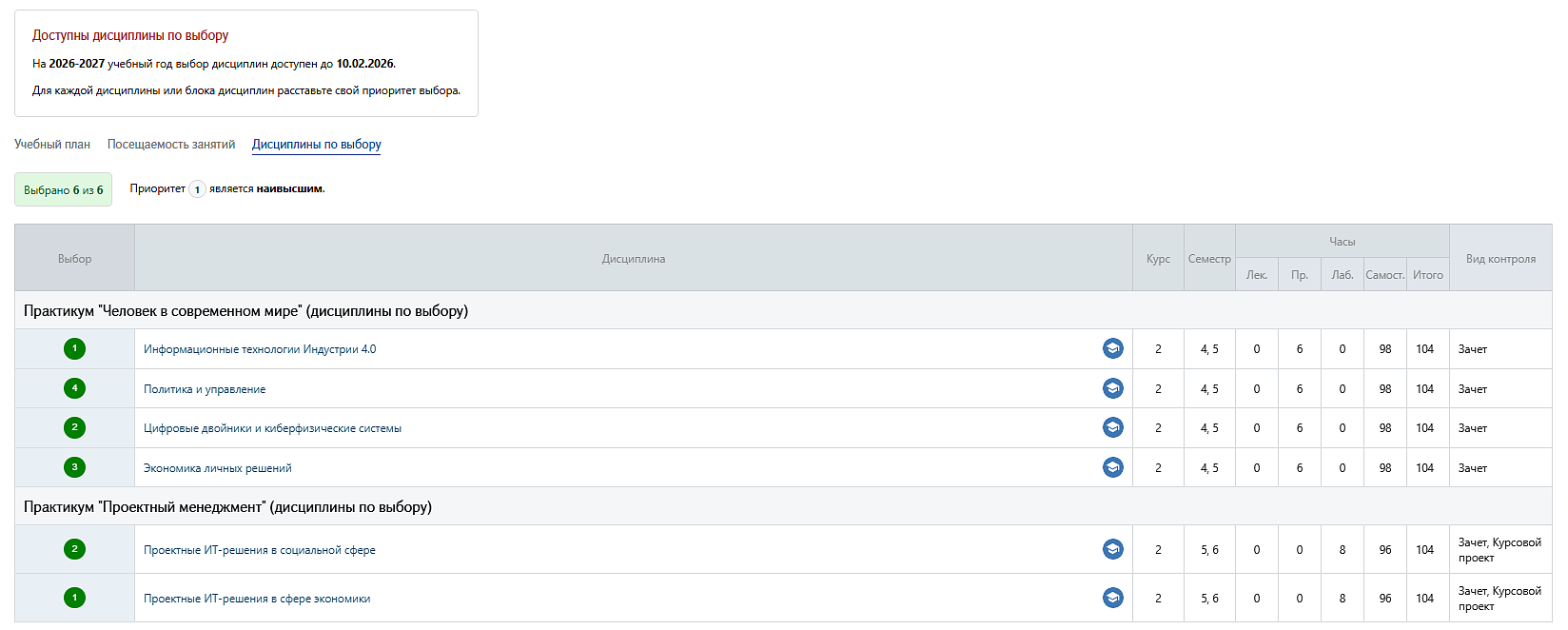
Task: Click priority badge 4 for Политика и управление
Action: (x=74, y=388)
